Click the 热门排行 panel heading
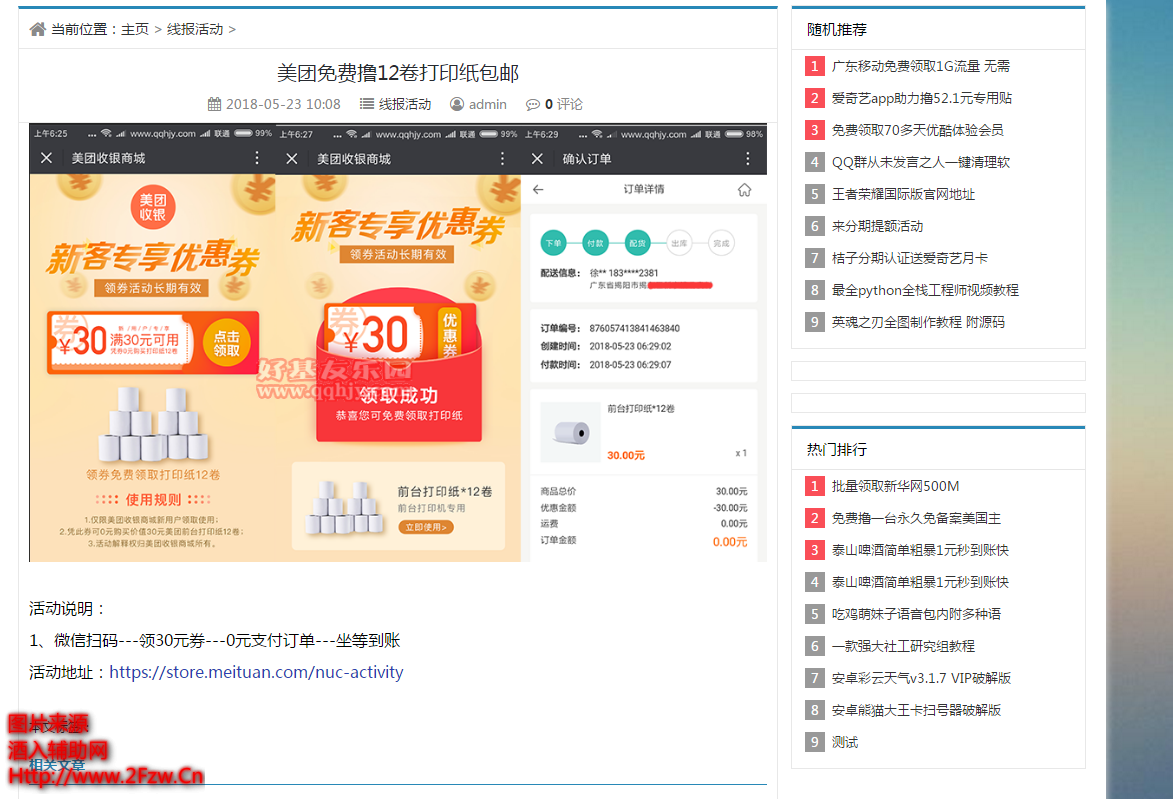 click(836, 450)
